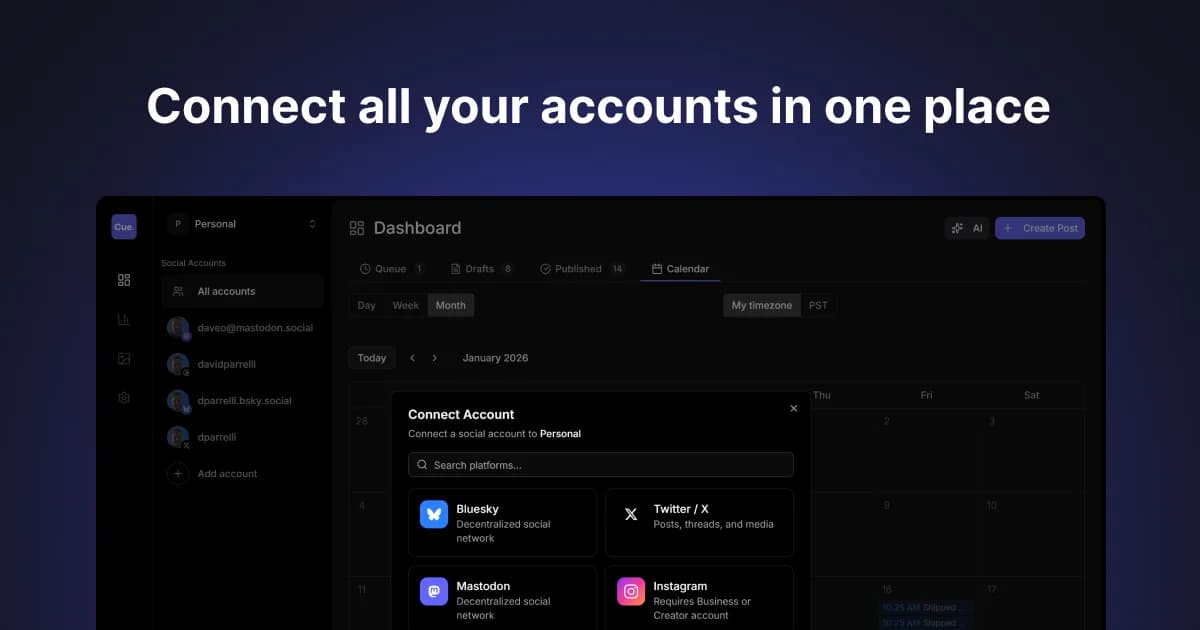The image size is (1200, 630).
Task: Click the Today button
Action: coord(371,357)
